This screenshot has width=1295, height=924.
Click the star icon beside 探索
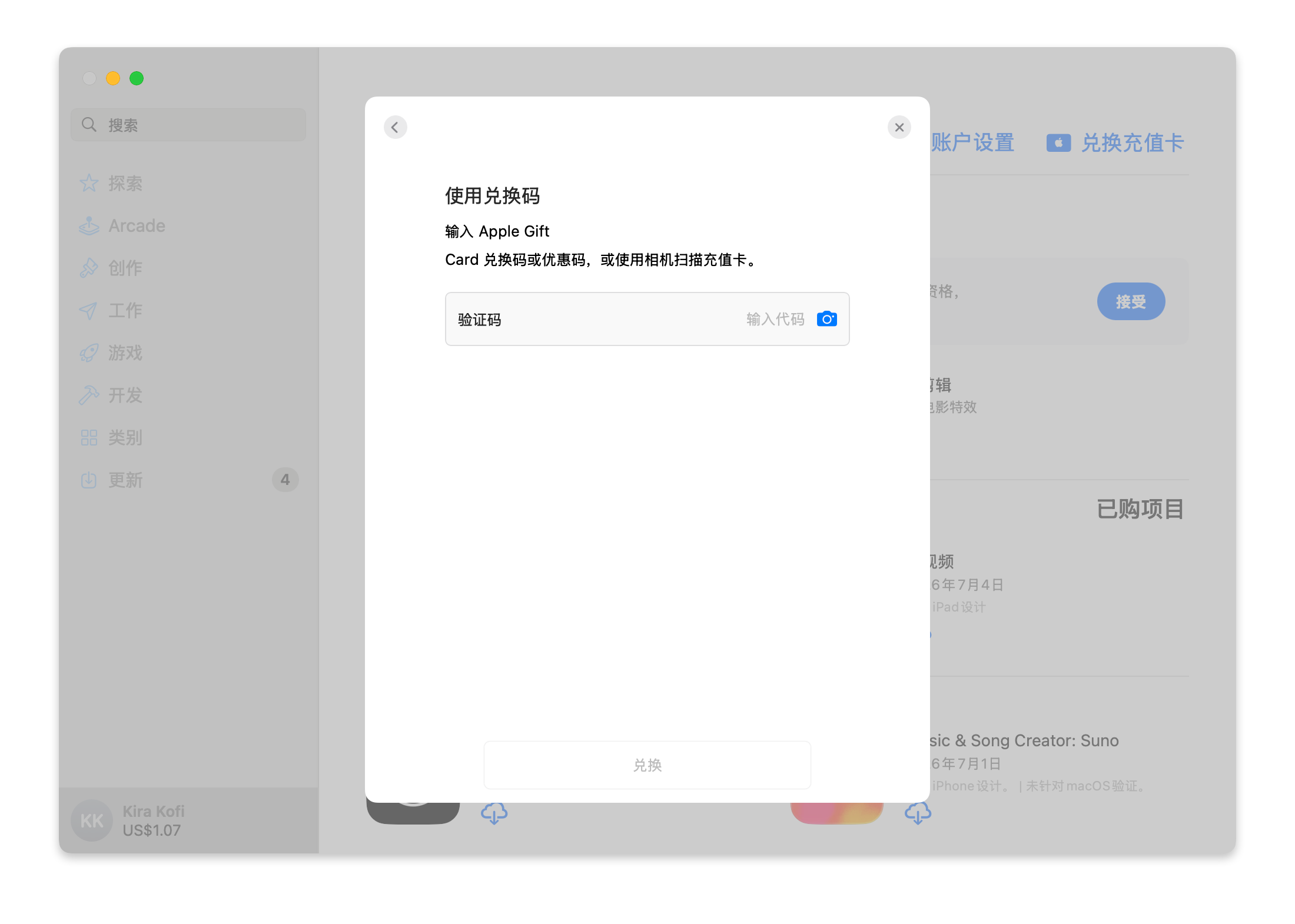click(89, 183)
